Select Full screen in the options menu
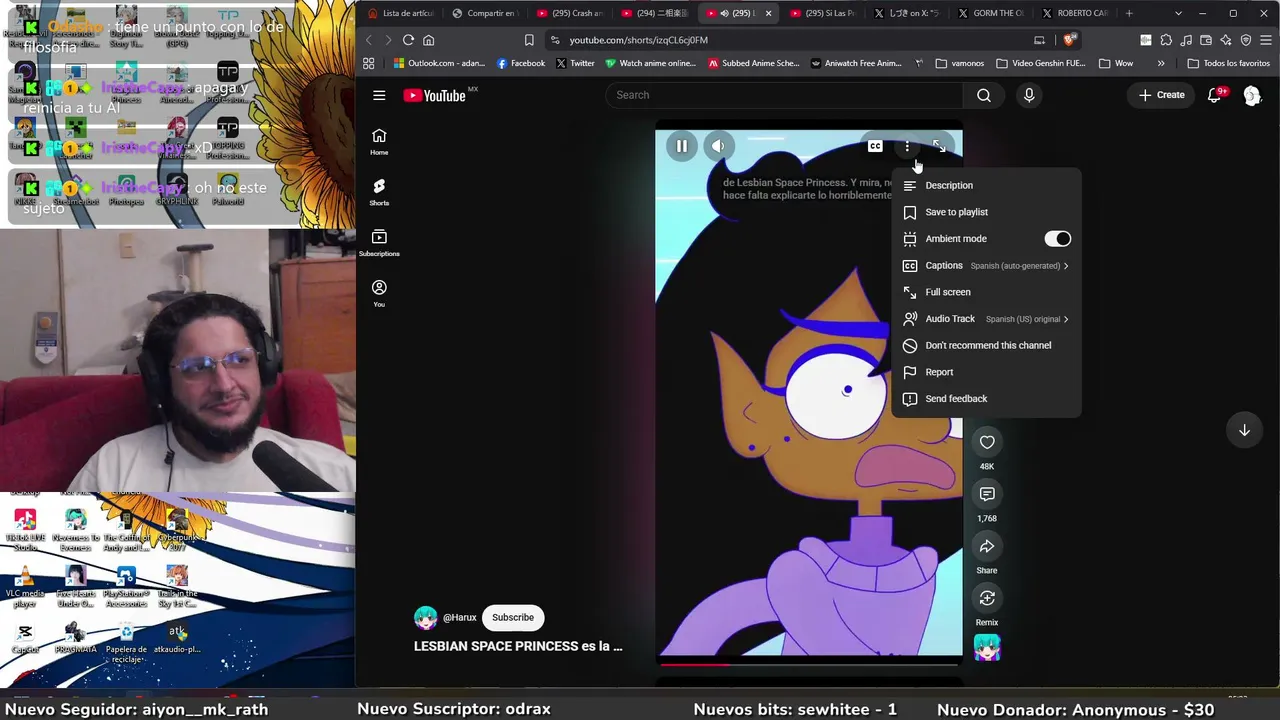The width and height of the screenshot is (1280, 720). click(x=986, y=292)
